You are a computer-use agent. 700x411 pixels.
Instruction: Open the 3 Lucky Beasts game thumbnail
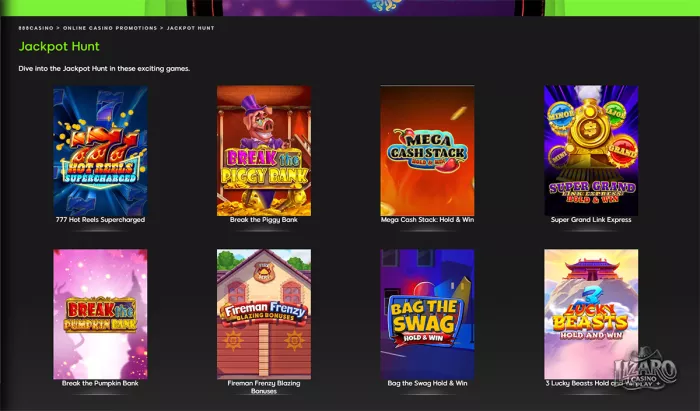pos(591,314)
